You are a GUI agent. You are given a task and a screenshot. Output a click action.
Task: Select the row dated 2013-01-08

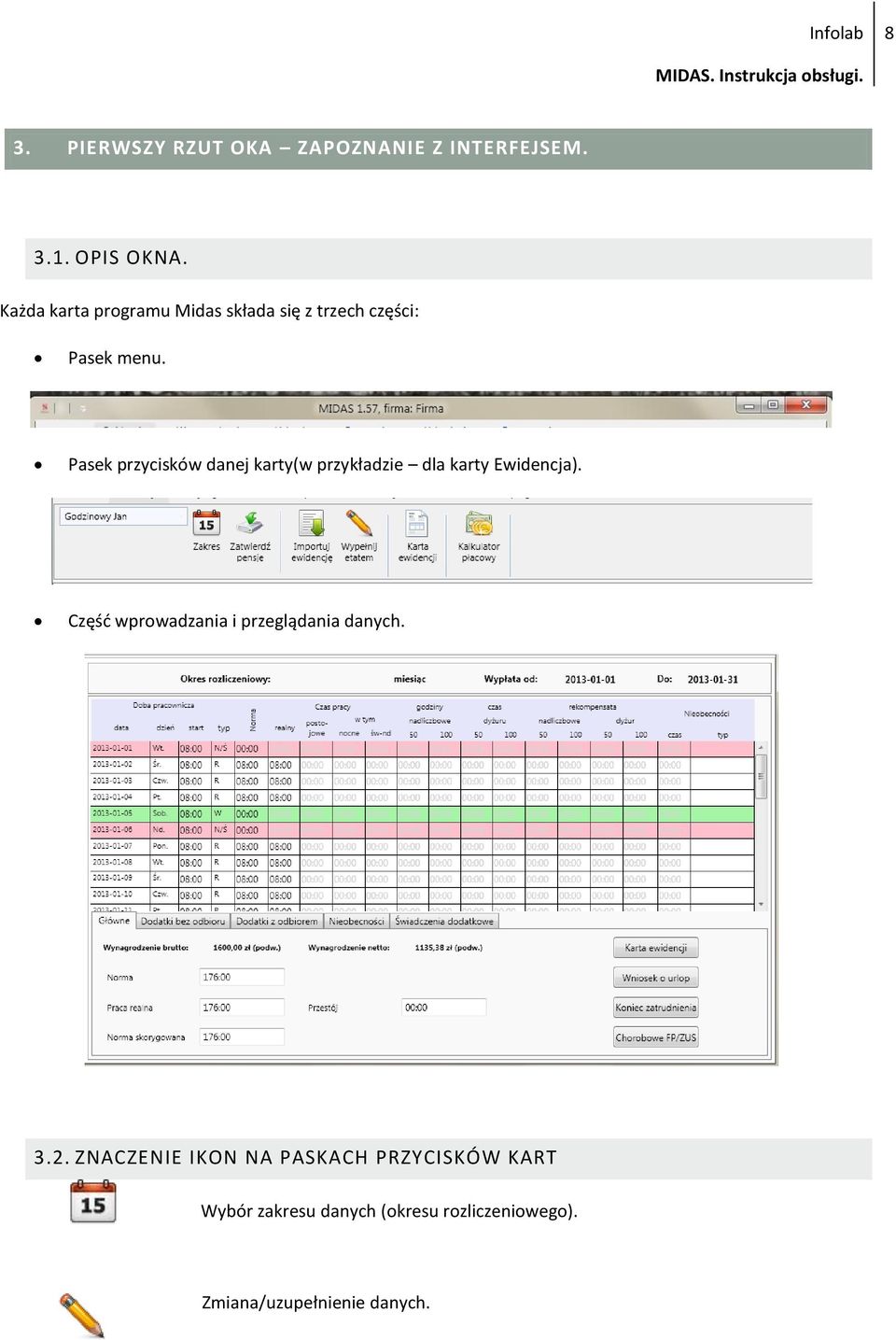(422, 863)
